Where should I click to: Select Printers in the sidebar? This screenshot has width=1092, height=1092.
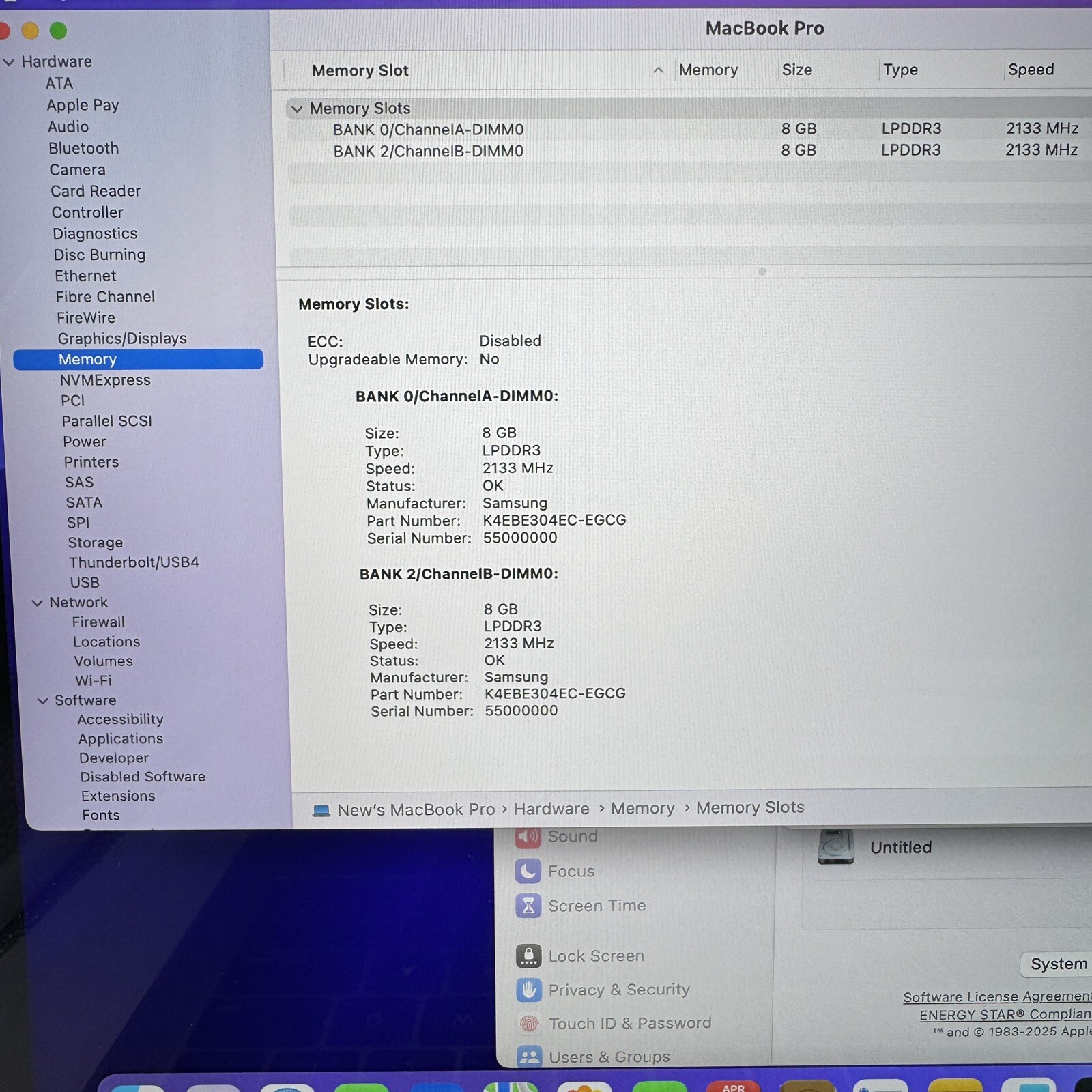(x=91, y=462)
